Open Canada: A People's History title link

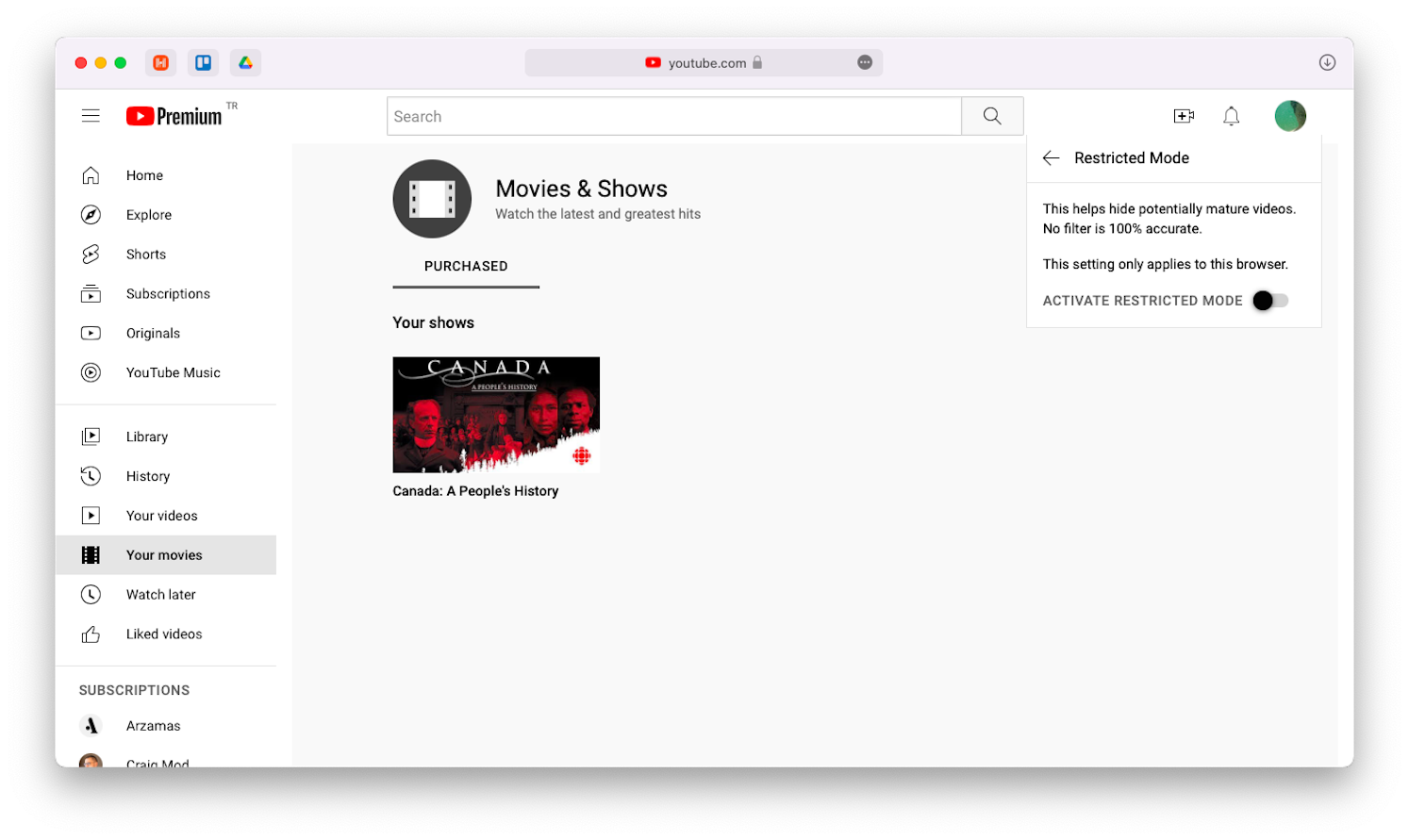point(475,491)
